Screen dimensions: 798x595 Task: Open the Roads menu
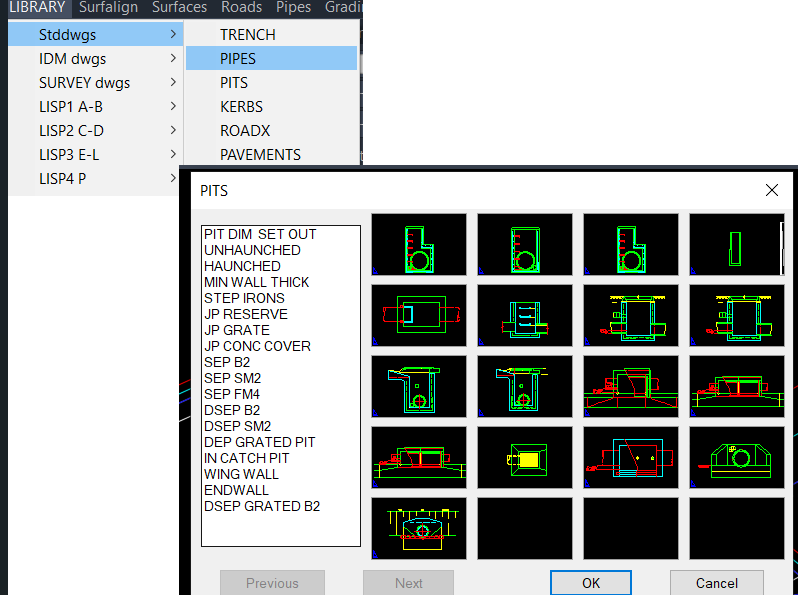(241, 7)
